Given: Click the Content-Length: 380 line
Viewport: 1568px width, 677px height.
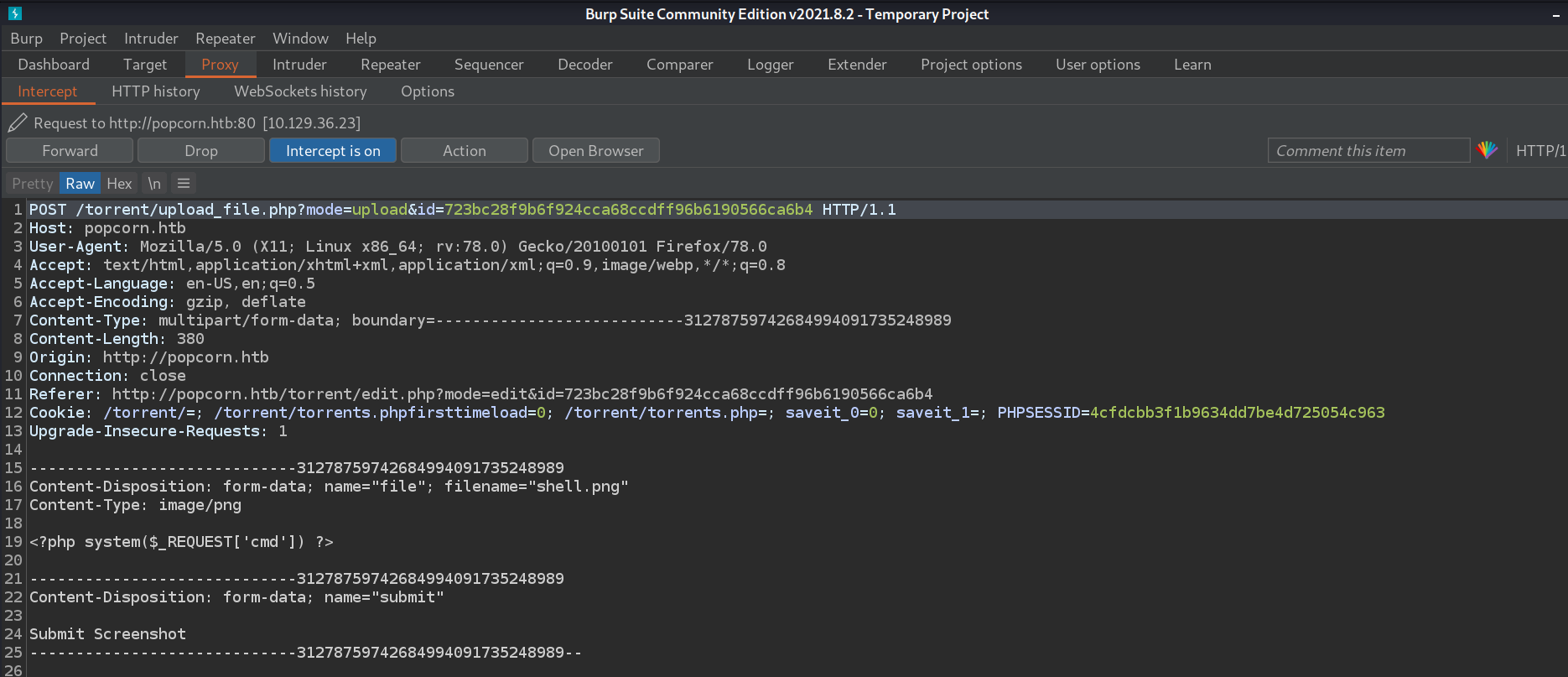Looking at the screenshot, I should (x=117, y=339).
